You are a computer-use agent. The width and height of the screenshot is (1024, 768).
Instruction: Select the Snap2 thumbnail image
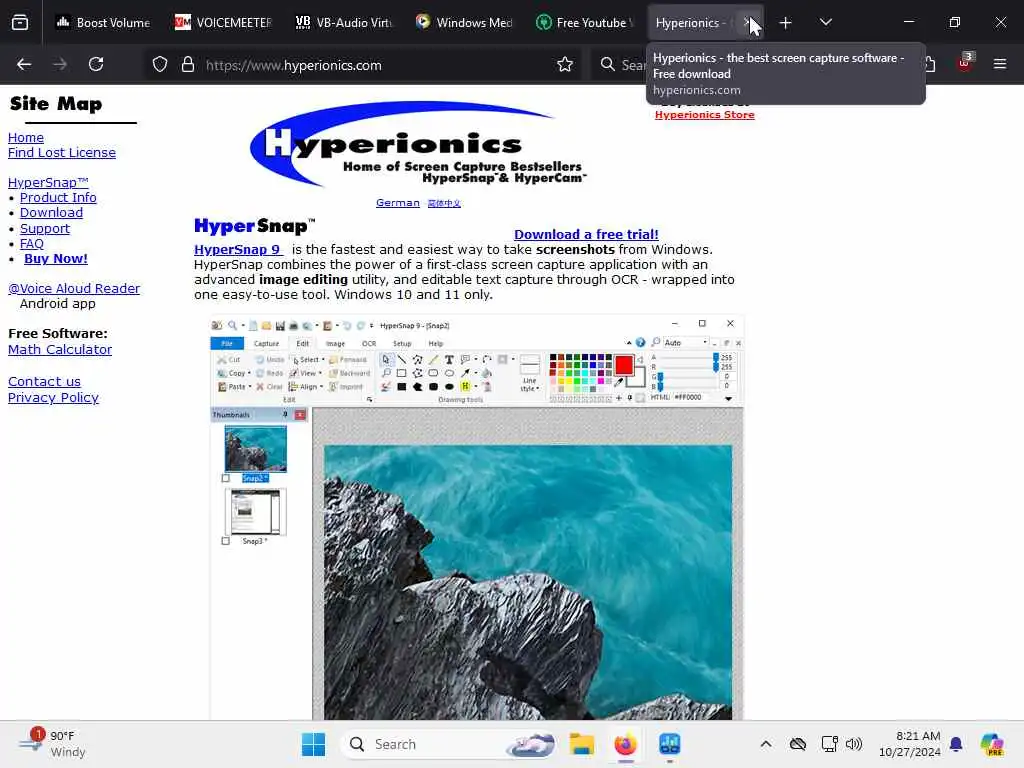(255, 449)
